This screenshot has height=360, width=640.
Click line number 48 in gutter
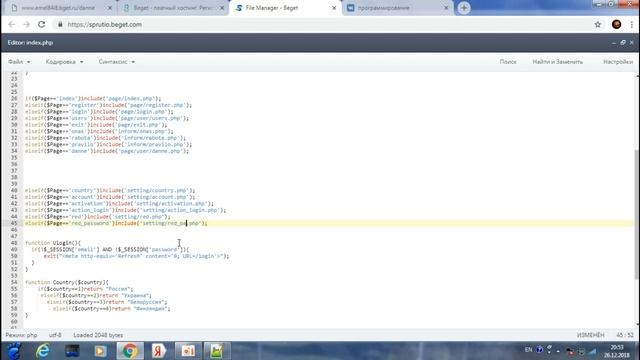14,243
